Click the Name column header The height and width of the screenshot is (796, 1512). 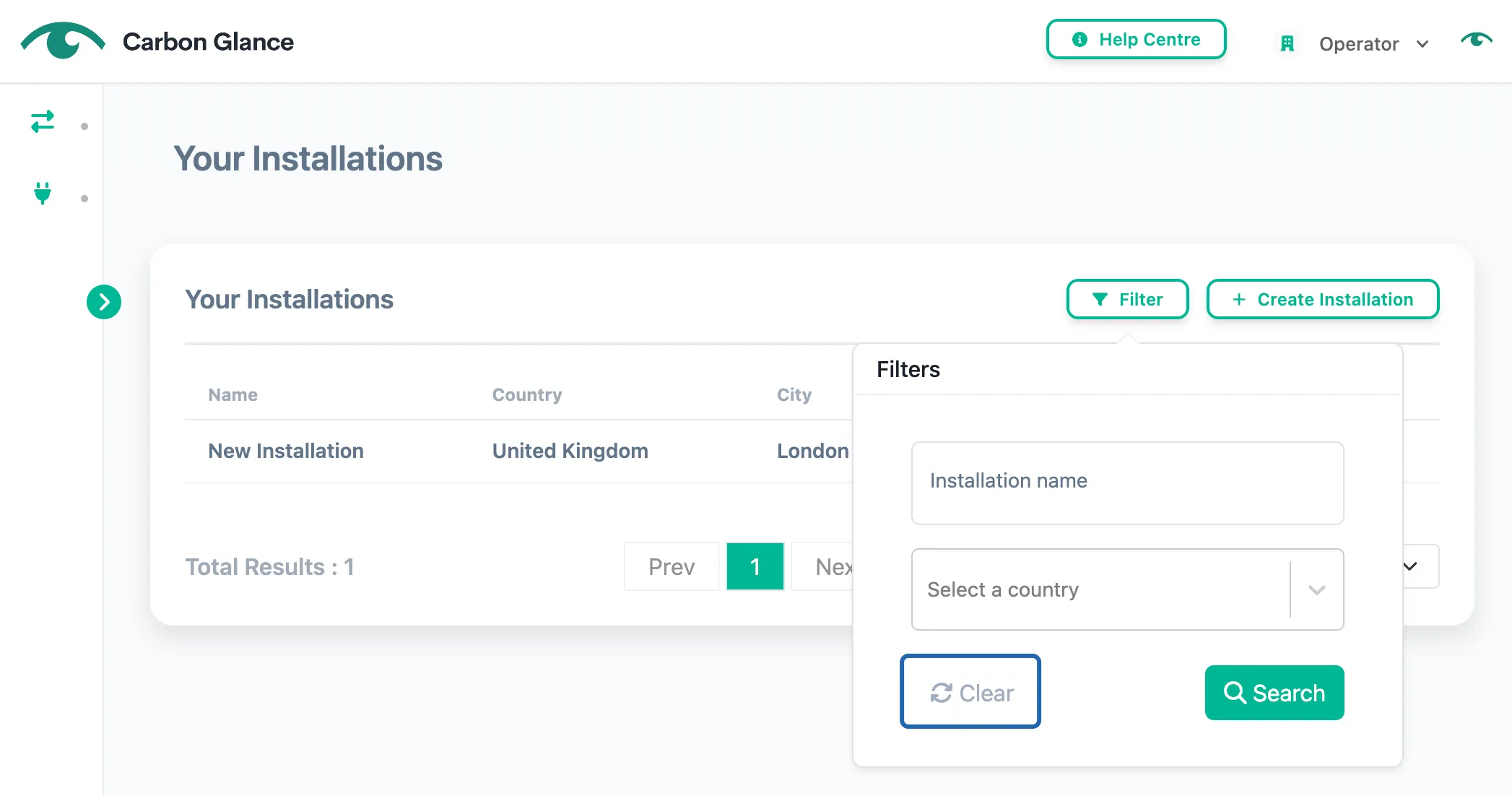(233, 394)
